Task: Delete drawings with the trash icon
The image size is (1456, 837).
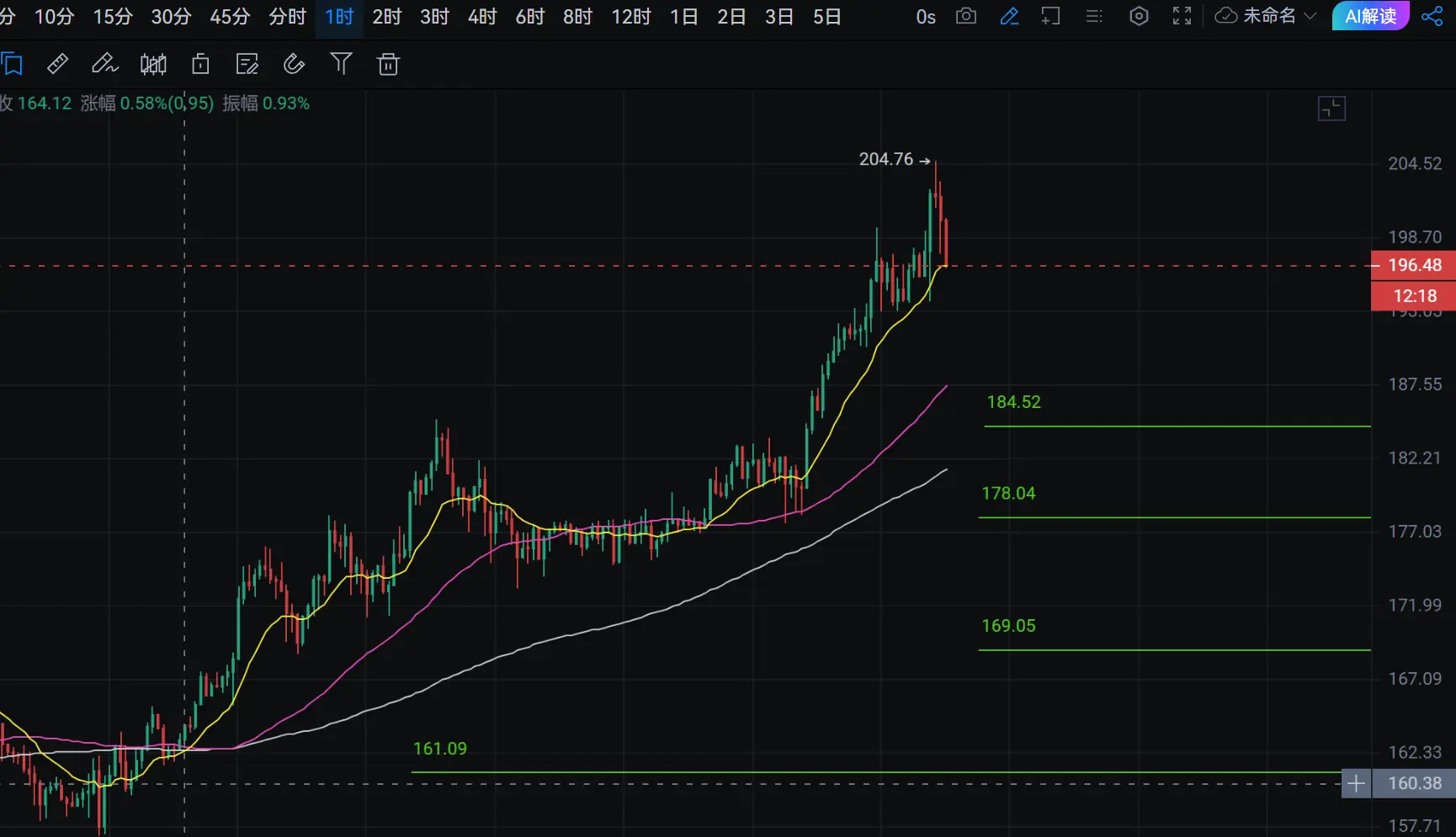Action: coord(388,64)
